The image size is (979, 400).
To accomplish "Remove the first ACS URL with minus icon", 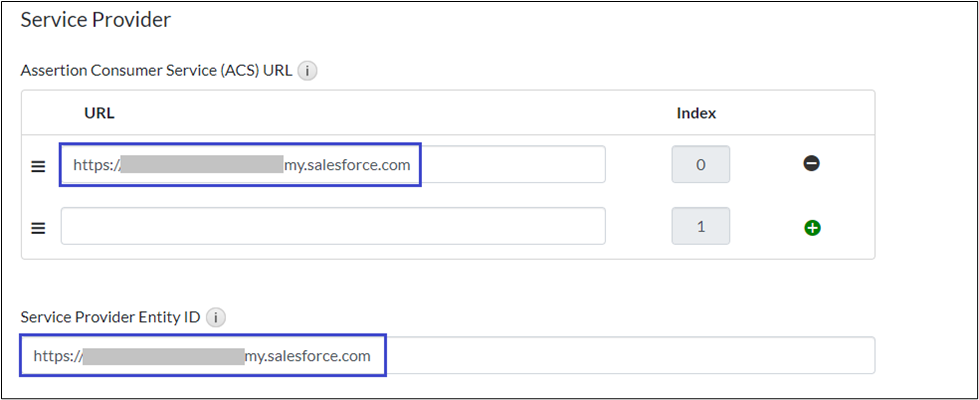I will click(x=812, y=164).
